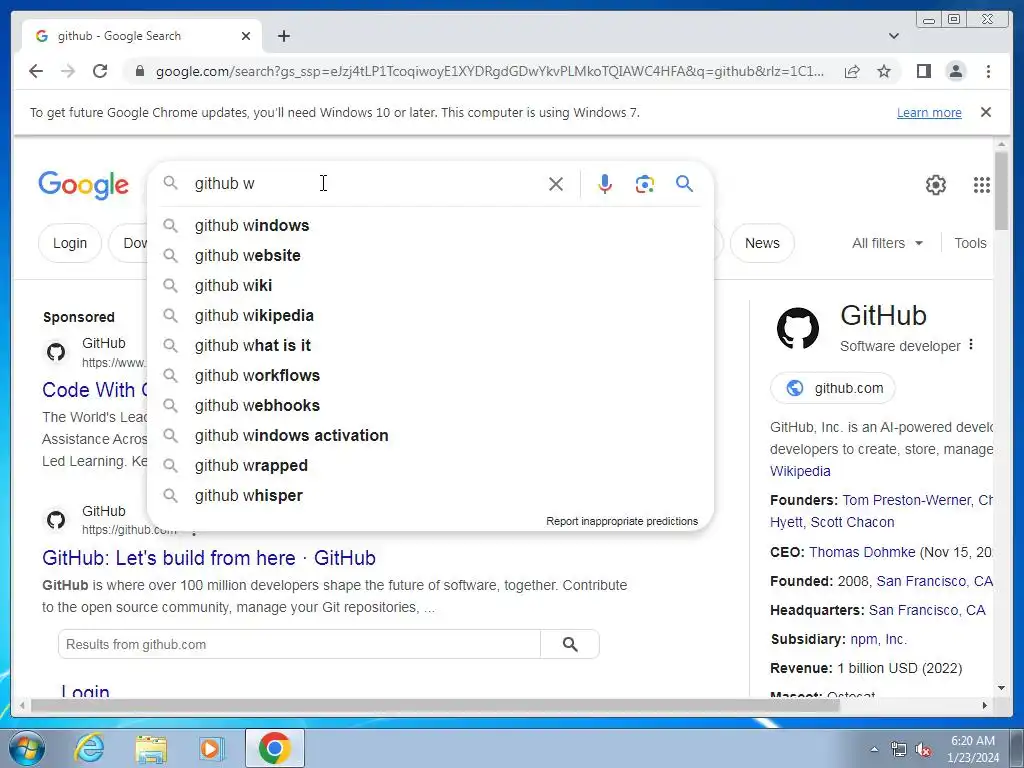
Task: Click scrollbar down arrow
Action: (x=1001, y=688)
